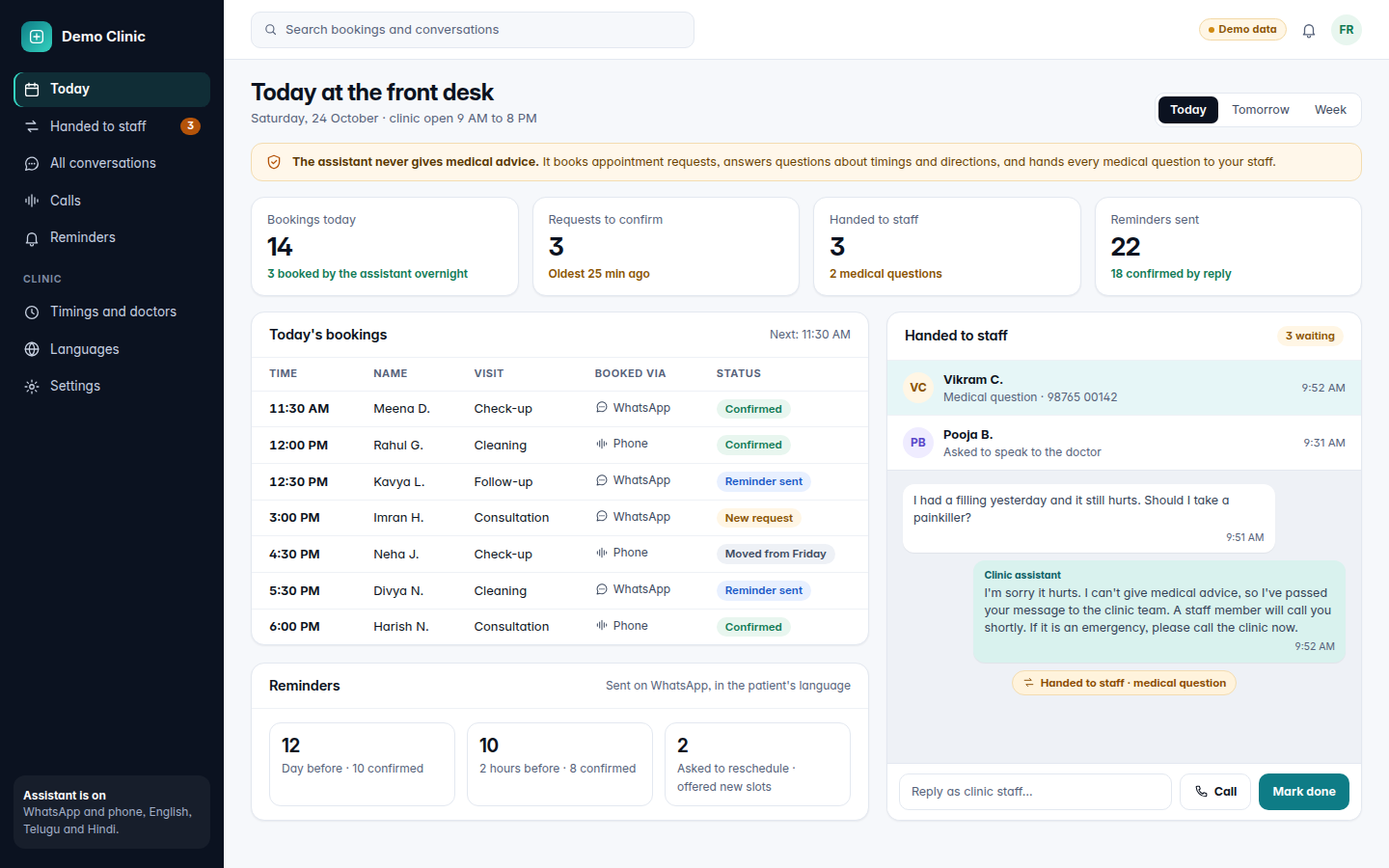Switch to the Tomorrow view
Image resolution: width=1389 pixels, height=868 pixels.
click(x=1260, y=110)
